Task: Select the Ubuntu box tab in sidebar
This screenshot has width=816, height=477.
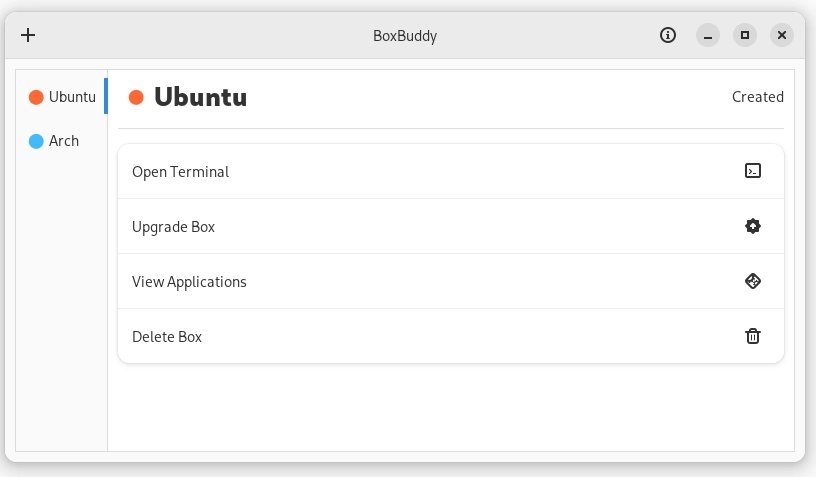Action: tap(72, 97)
